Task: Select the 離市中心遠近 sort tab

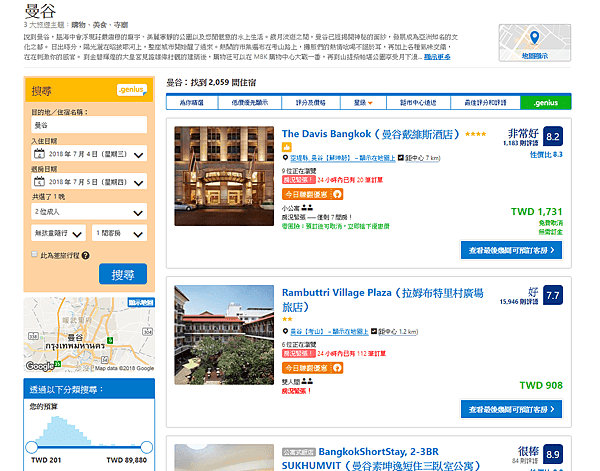Action: pos(419,103)
